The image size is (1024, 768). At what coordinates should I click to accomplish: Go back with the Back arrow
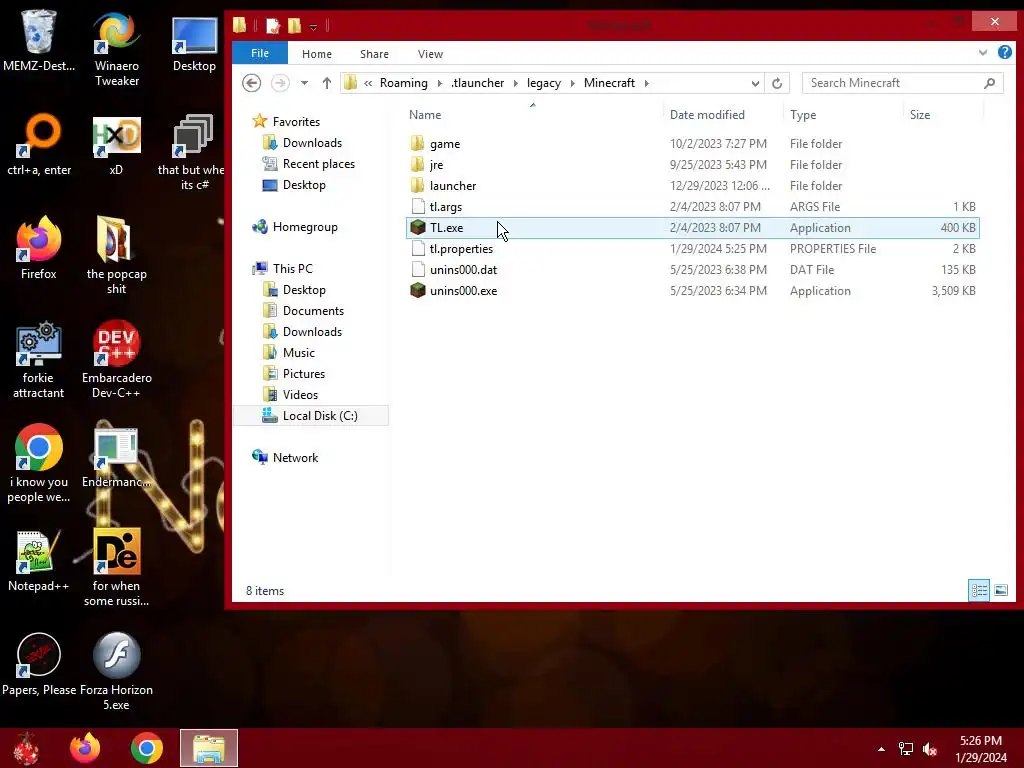click(x=251, y=83)
